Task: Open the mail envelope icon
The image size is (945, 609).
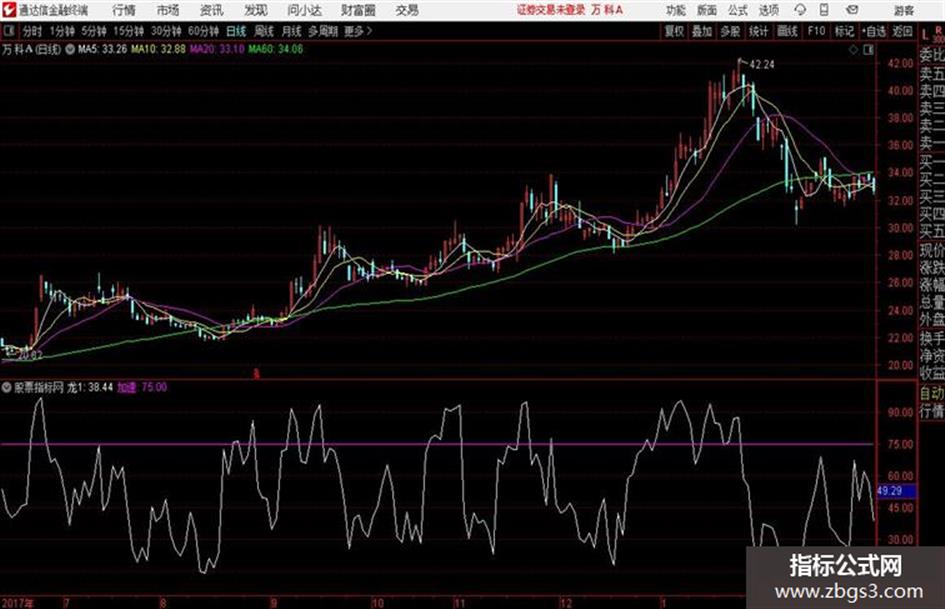Action: click(x=852, y=10)
